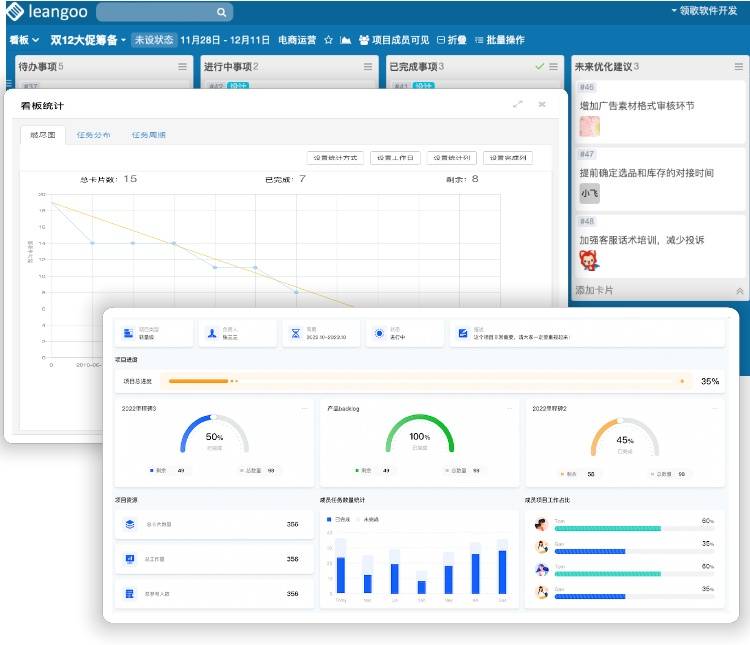
Task: Click 添加卡片 in 未来优化建议 list
Action: pyautogui.click(x=595, y=290)
